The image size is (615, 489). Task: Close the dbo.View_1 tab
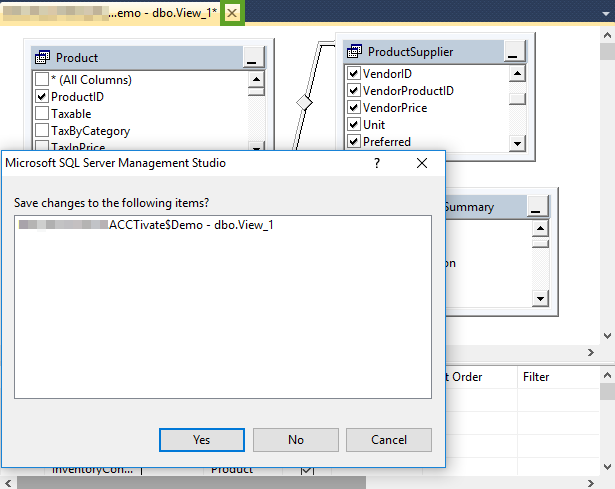coord(232,13)
